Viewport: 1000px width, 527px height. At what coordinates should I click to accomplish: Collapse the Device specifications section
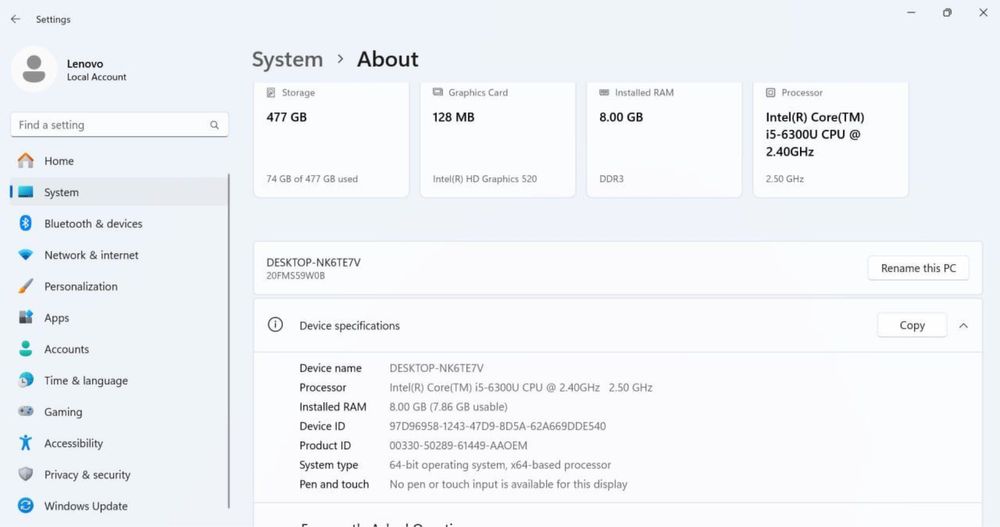pyautogui.click(x=963, y=325)
